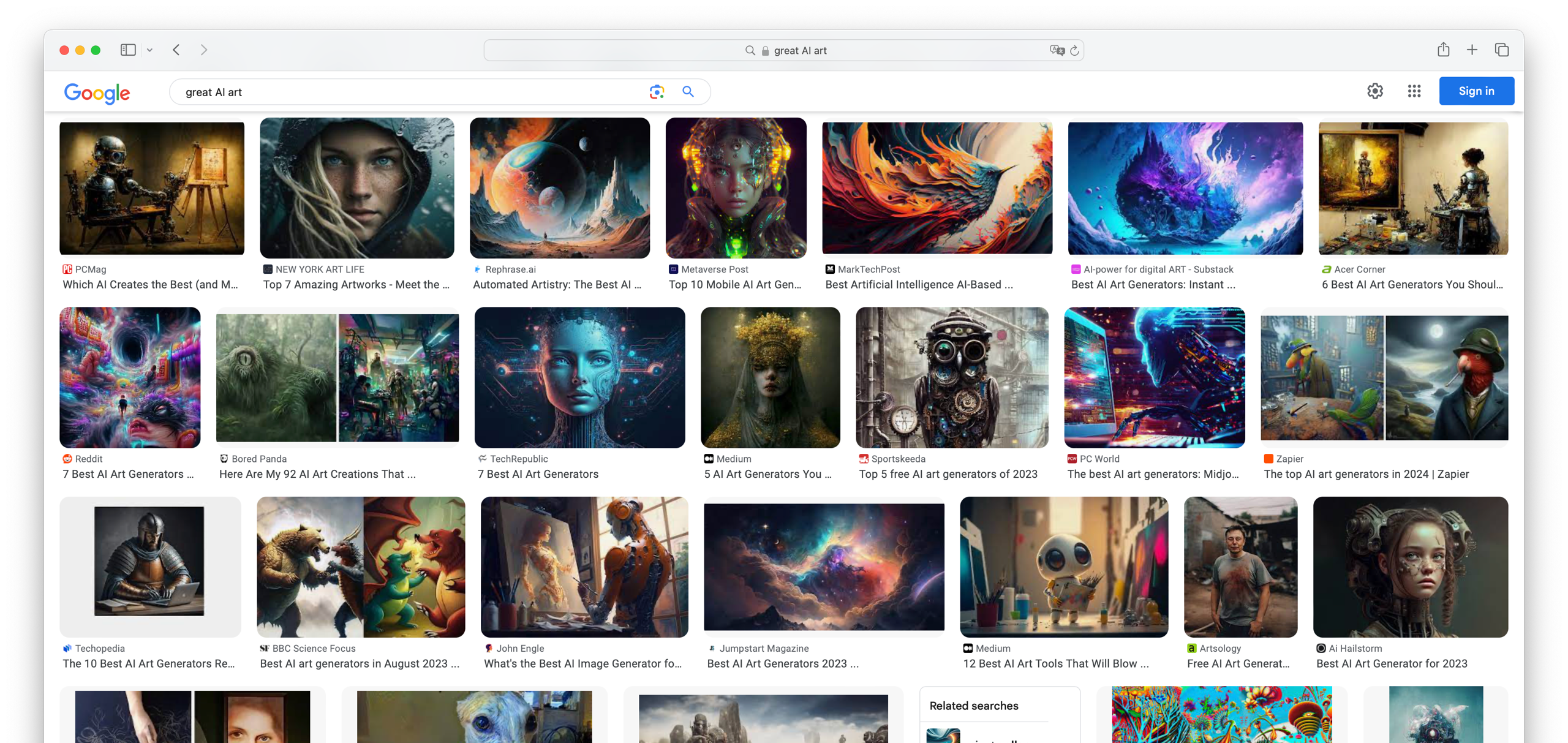Screen dimensions: 1568x743
Task: Open the PCMag robot painter thumbnail
Action: pyautogui.click(x=152, y=188)
